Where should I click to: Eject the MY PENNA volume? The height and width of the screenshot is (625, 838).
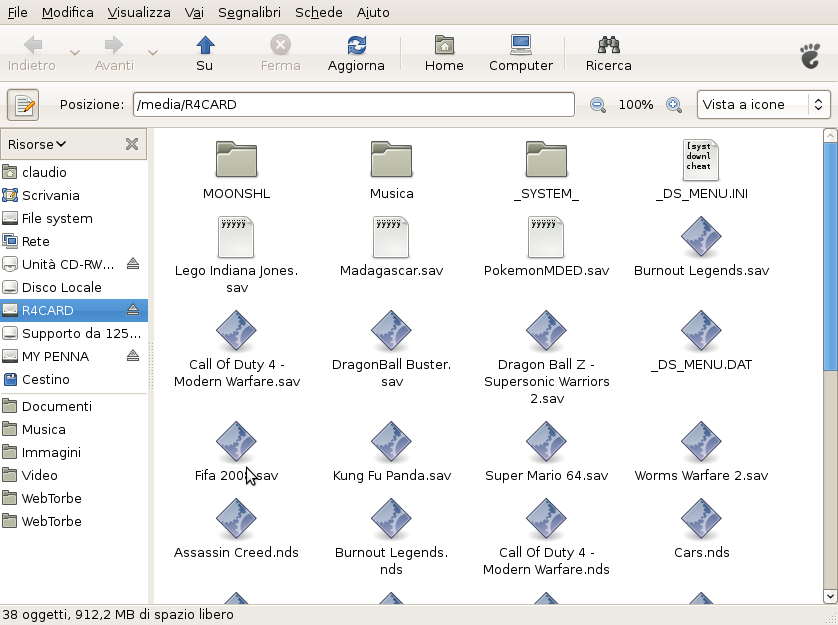(x=133, y=356)
